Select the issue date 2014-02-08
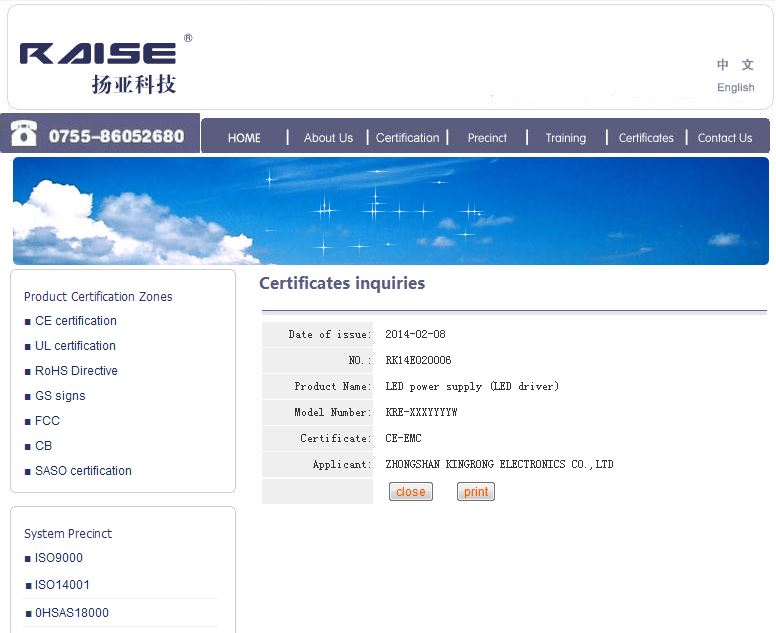 pyautogui.click(x=415, y=334)
